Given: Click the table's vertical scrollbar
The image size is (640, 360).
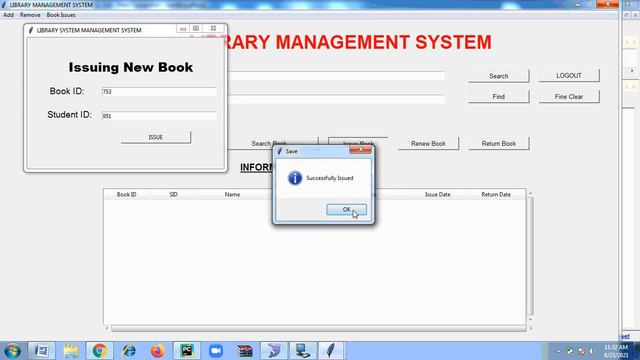Looking at the screenshot, I should 530,256.
